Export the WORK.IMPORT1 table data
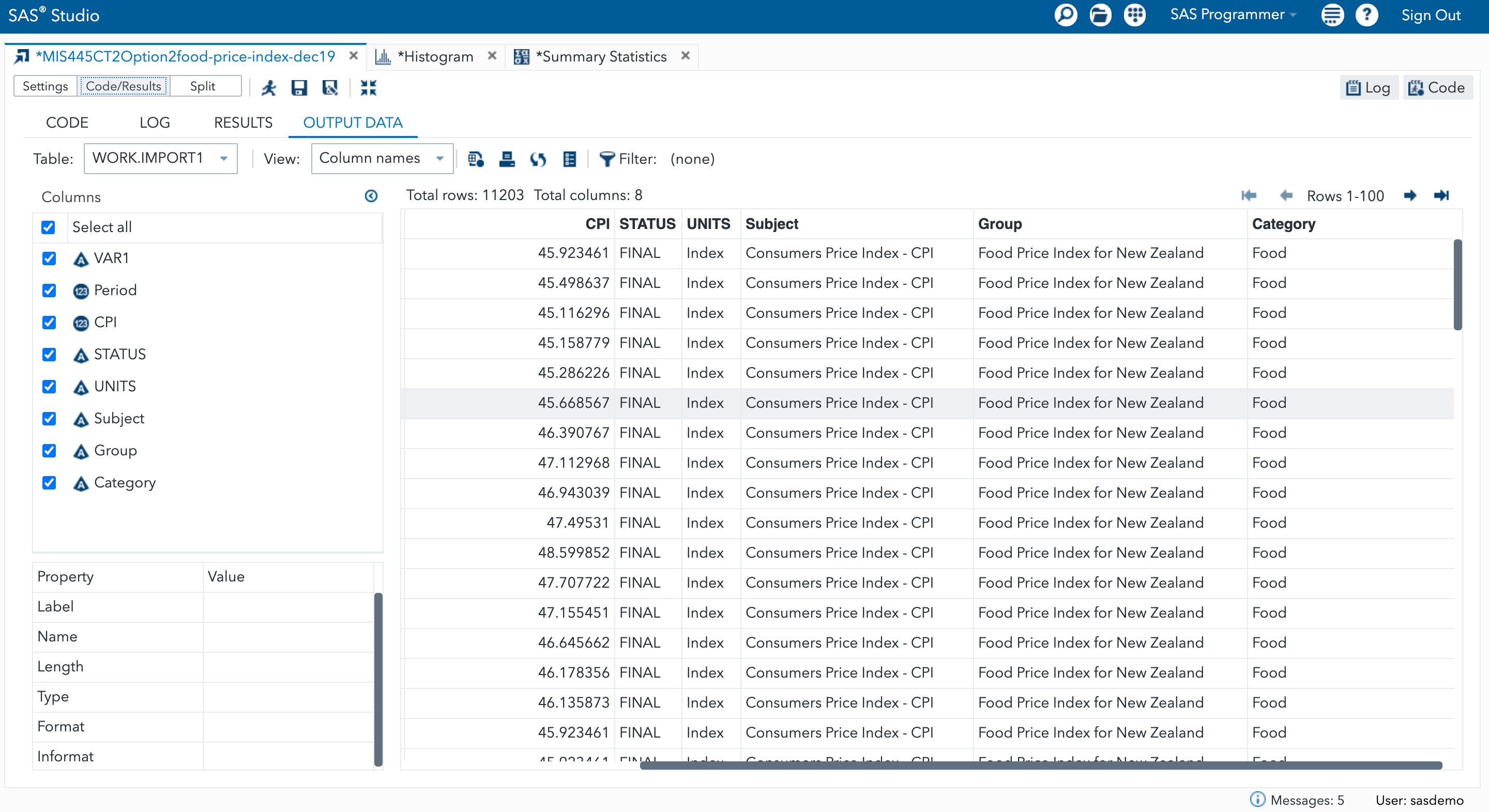Image resolution: width=1489 pixels, height=812 pixels. coord(475,159)
